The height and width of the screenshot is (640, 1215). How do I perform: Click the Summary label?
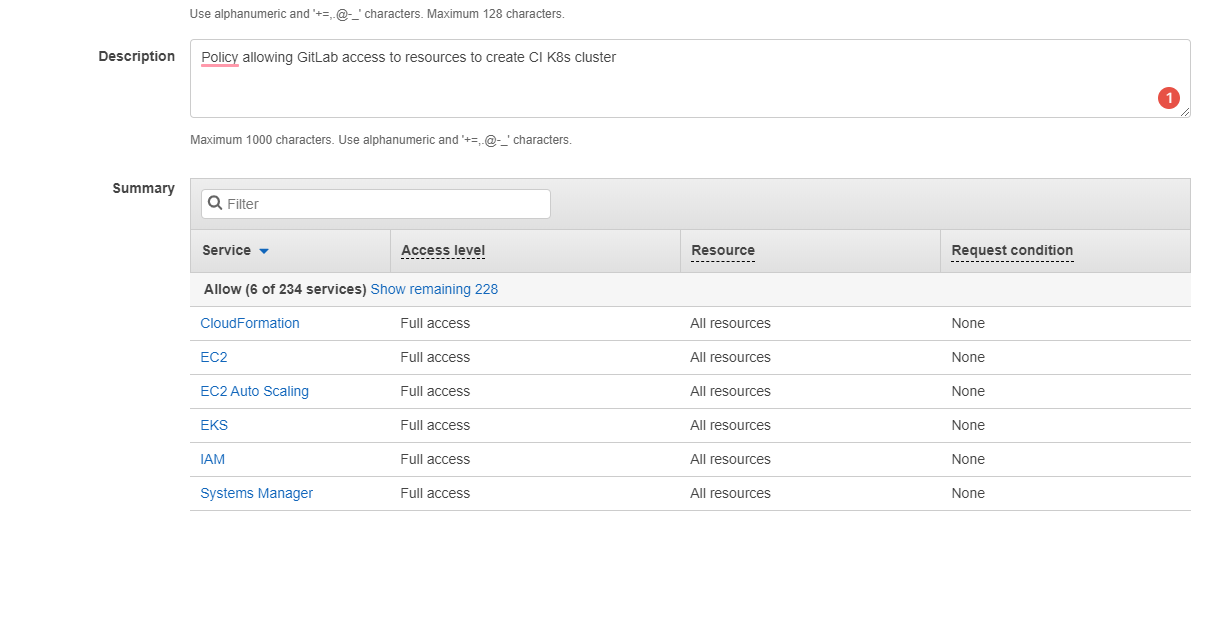click(144, 188)
